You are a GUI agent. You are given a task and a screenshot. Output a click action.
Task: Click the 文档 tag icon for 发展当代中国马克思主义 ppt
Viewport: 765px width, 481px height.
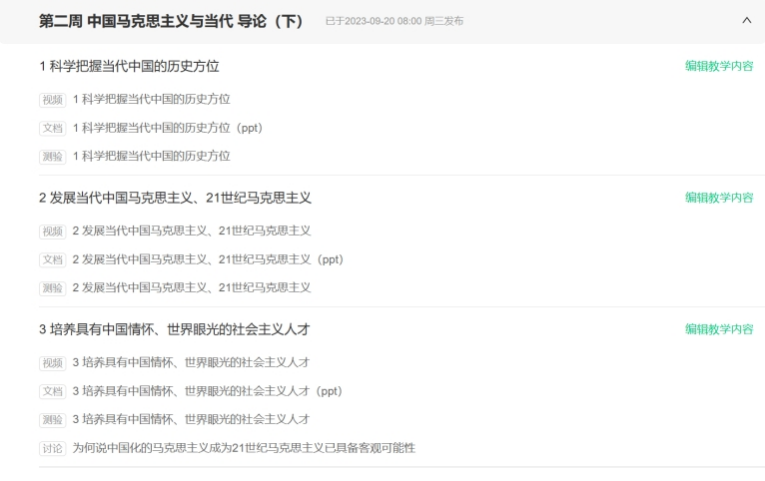[52, 260]
